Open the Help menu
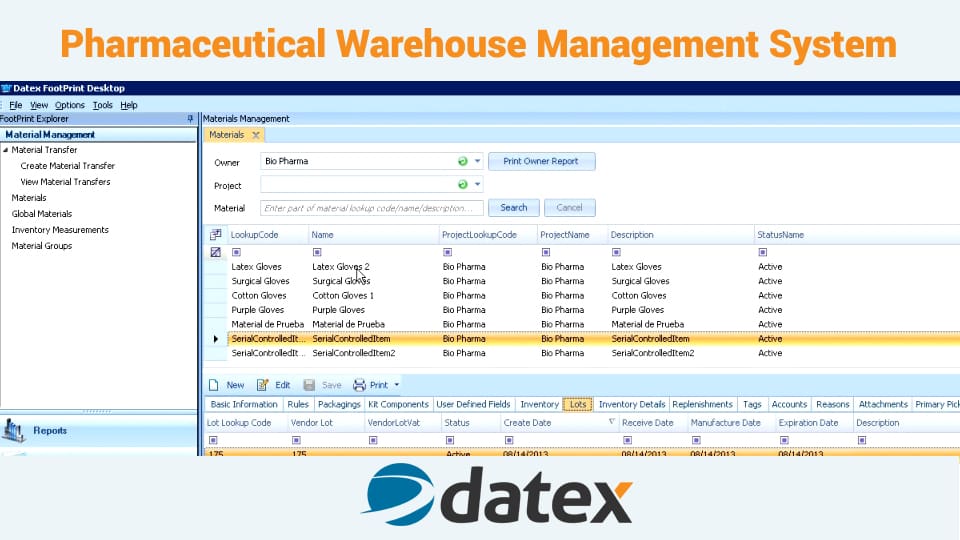Viewport: 960px width, 540px height. (x=129, y=105)
